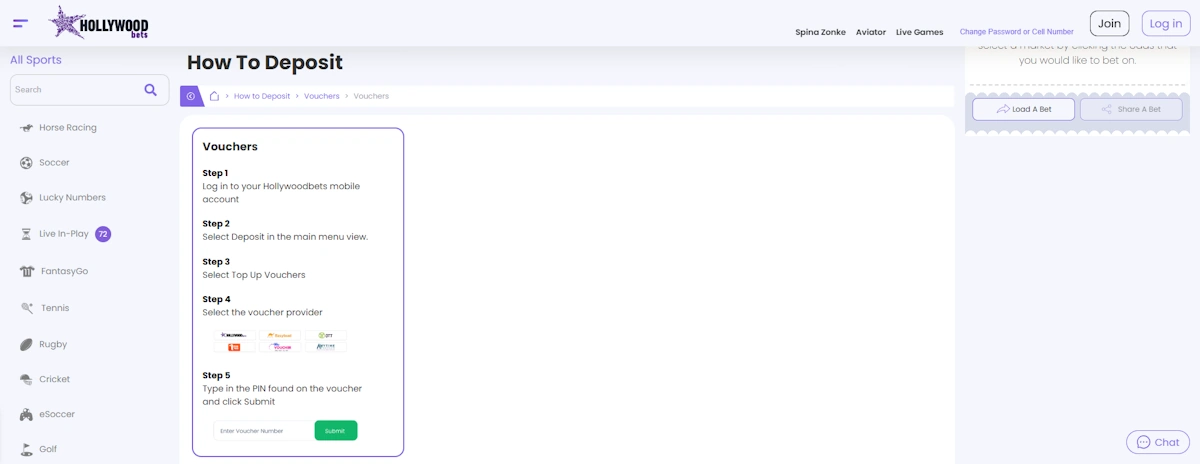Click the Load A Bet arrow icon
Viewport: 1200px width, 464px height.
click(1003, 109)
